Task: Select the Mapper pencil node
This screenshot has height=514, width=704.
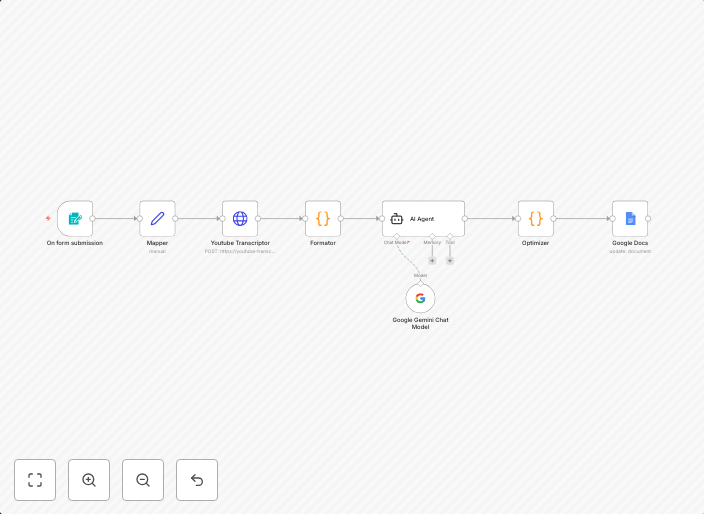Action: tap(157, 218)
